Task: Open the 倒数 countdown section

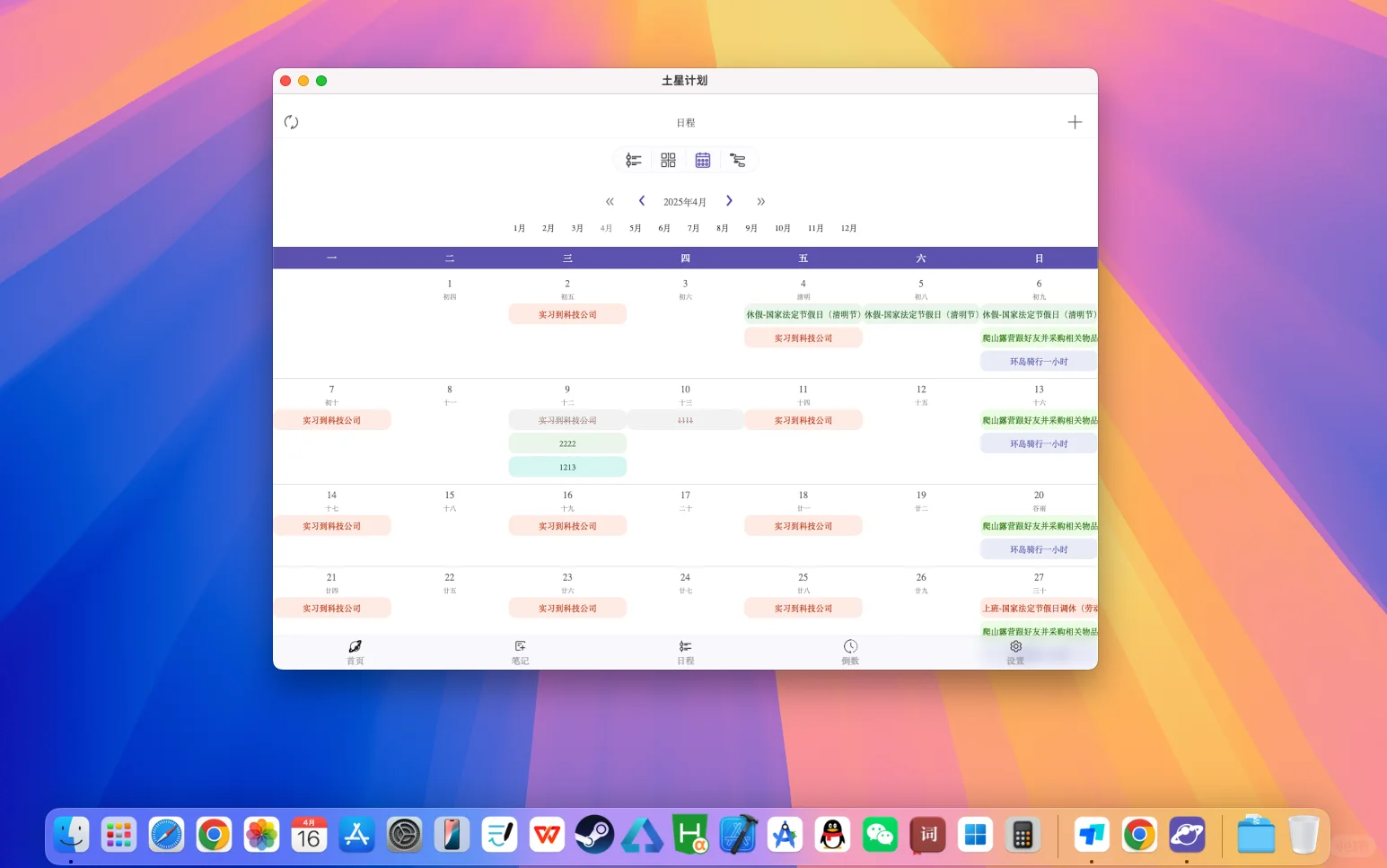Action: click(x=850, y=652)
